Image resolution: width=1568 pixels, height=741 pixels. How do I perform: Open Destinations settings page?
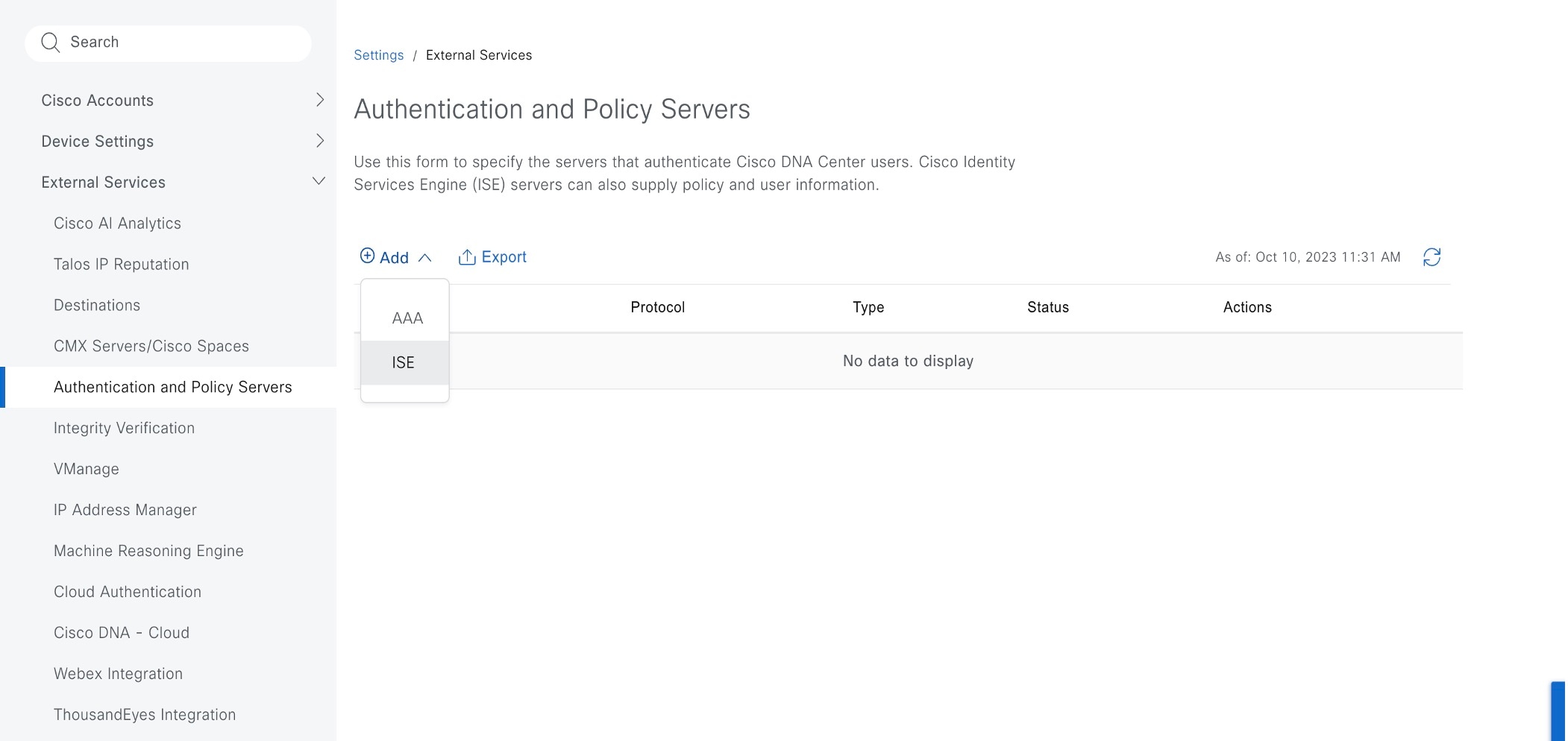coord(97,305)
